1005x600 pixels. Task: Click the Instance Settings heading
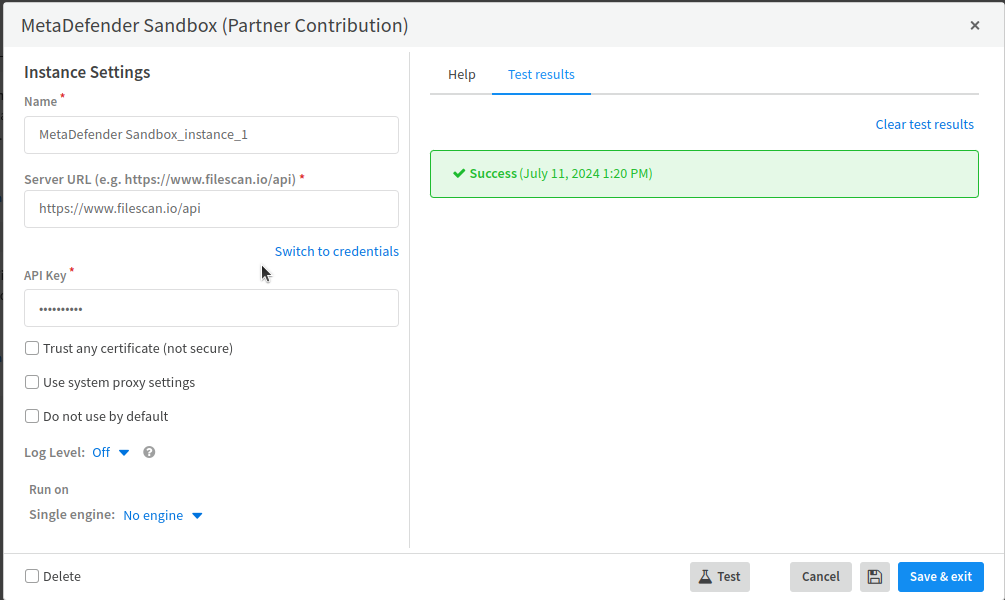point(87,72)
